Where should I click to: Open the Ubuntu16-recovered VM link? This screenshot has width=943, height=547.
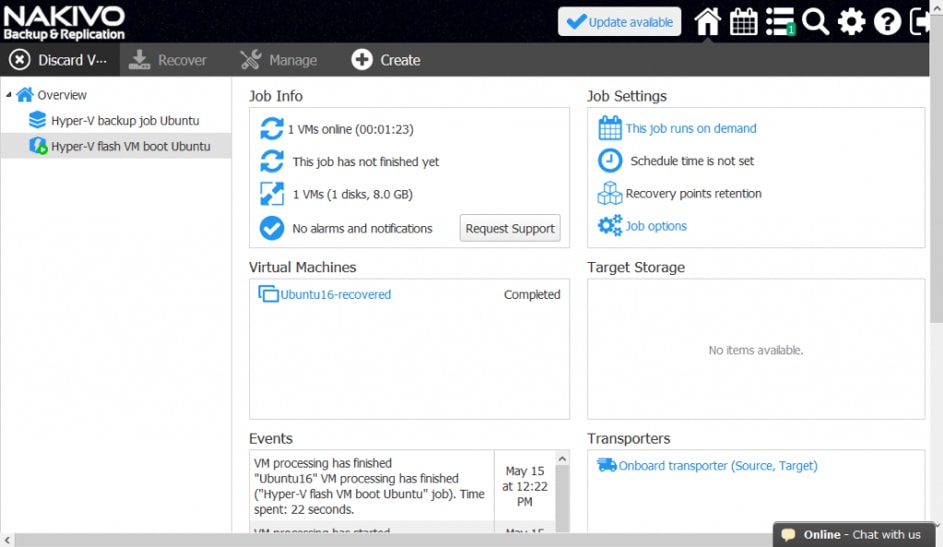pos(335,295)
